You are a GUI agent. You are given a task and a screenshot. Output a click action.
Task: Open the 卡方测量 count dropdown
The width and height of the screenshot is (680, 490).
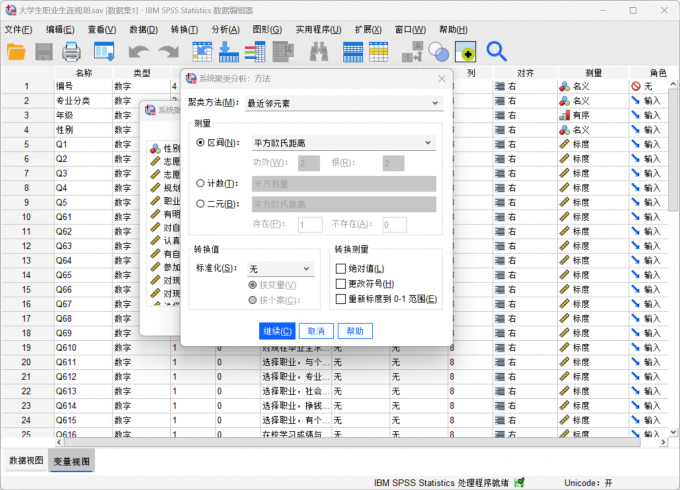click(344, 184)
